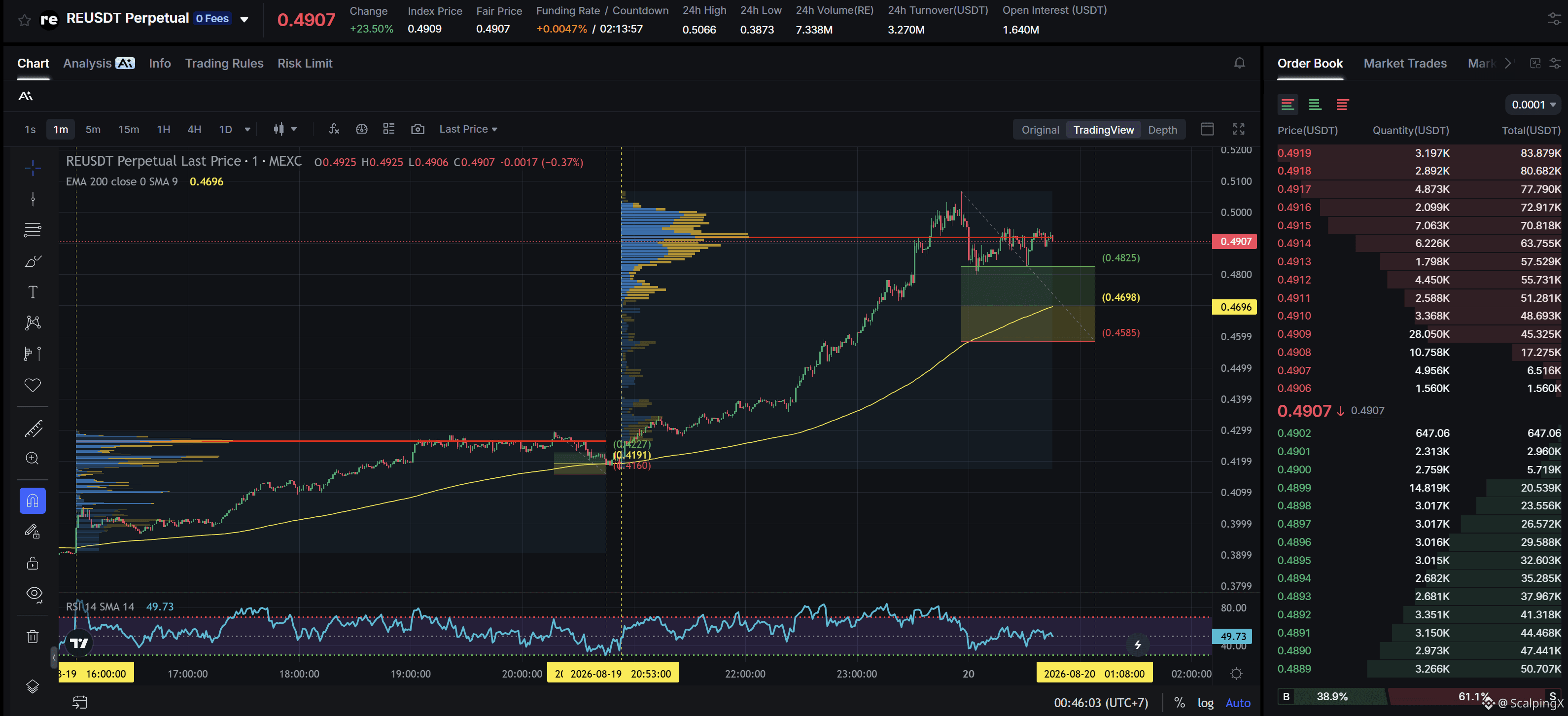
Task: Select the long position forecast tool
Action: click(33, 354)
